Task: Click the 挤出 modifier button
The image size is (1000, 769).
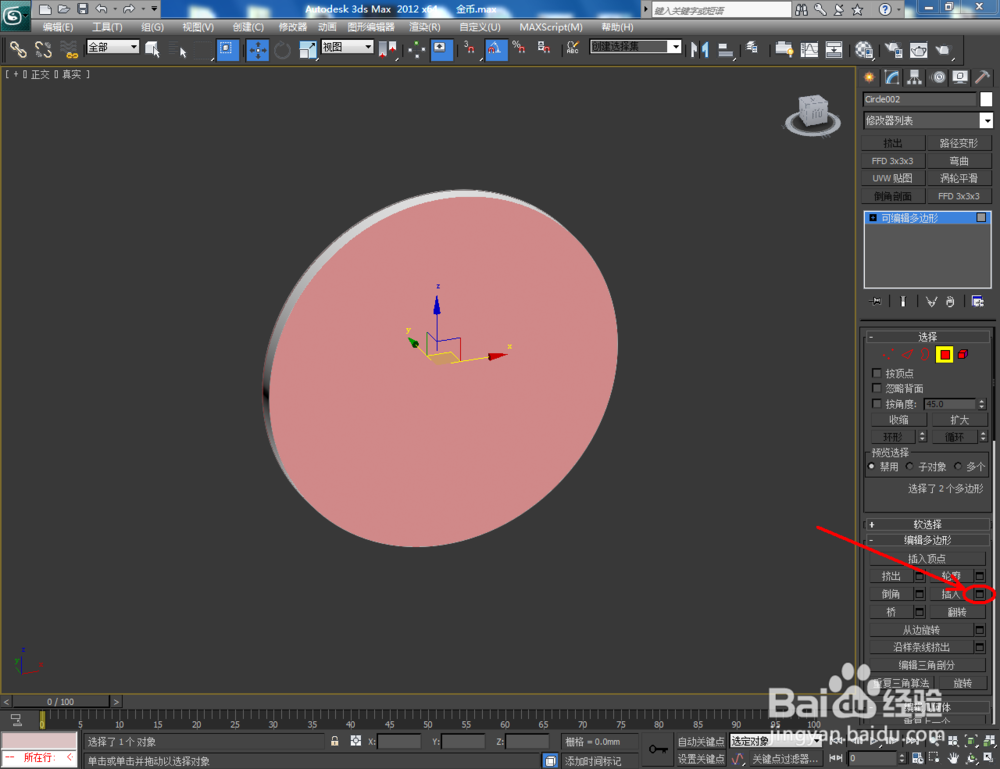Action: [x=893, y=142]
